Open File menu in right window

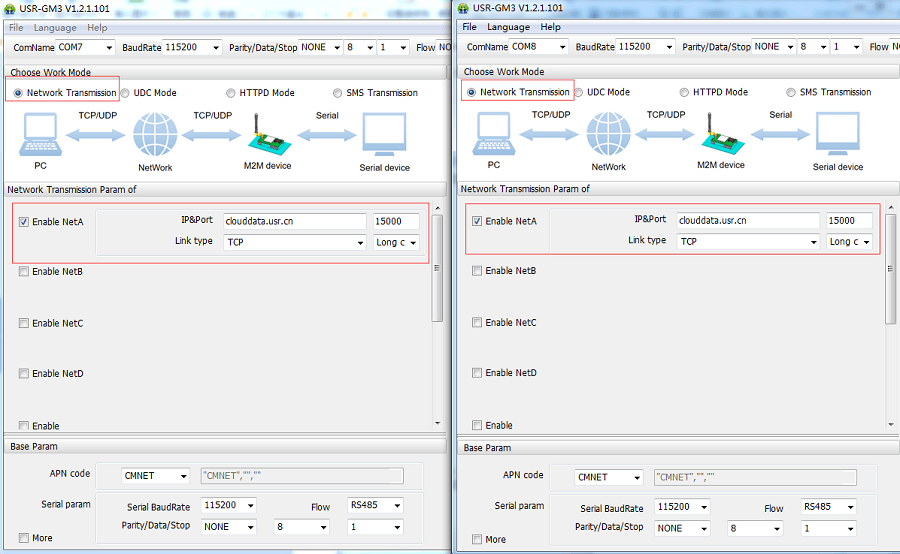tap(470, 27)
